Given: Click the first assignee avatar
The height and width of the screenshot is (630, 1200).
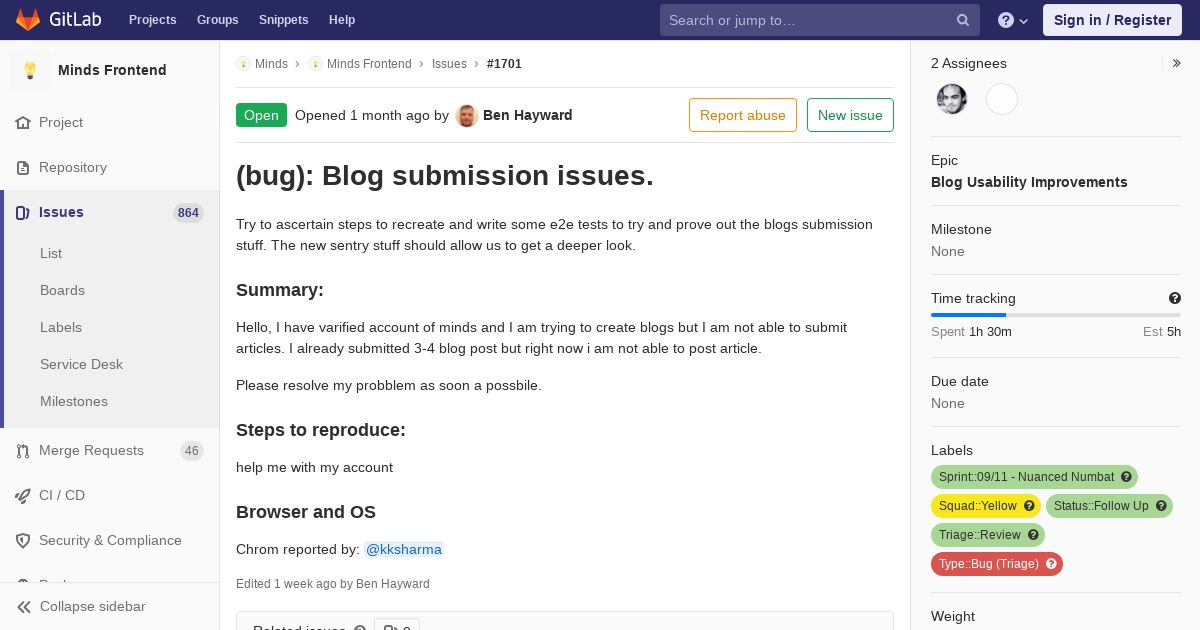Looking at the screenshot, I should point(952,99).
